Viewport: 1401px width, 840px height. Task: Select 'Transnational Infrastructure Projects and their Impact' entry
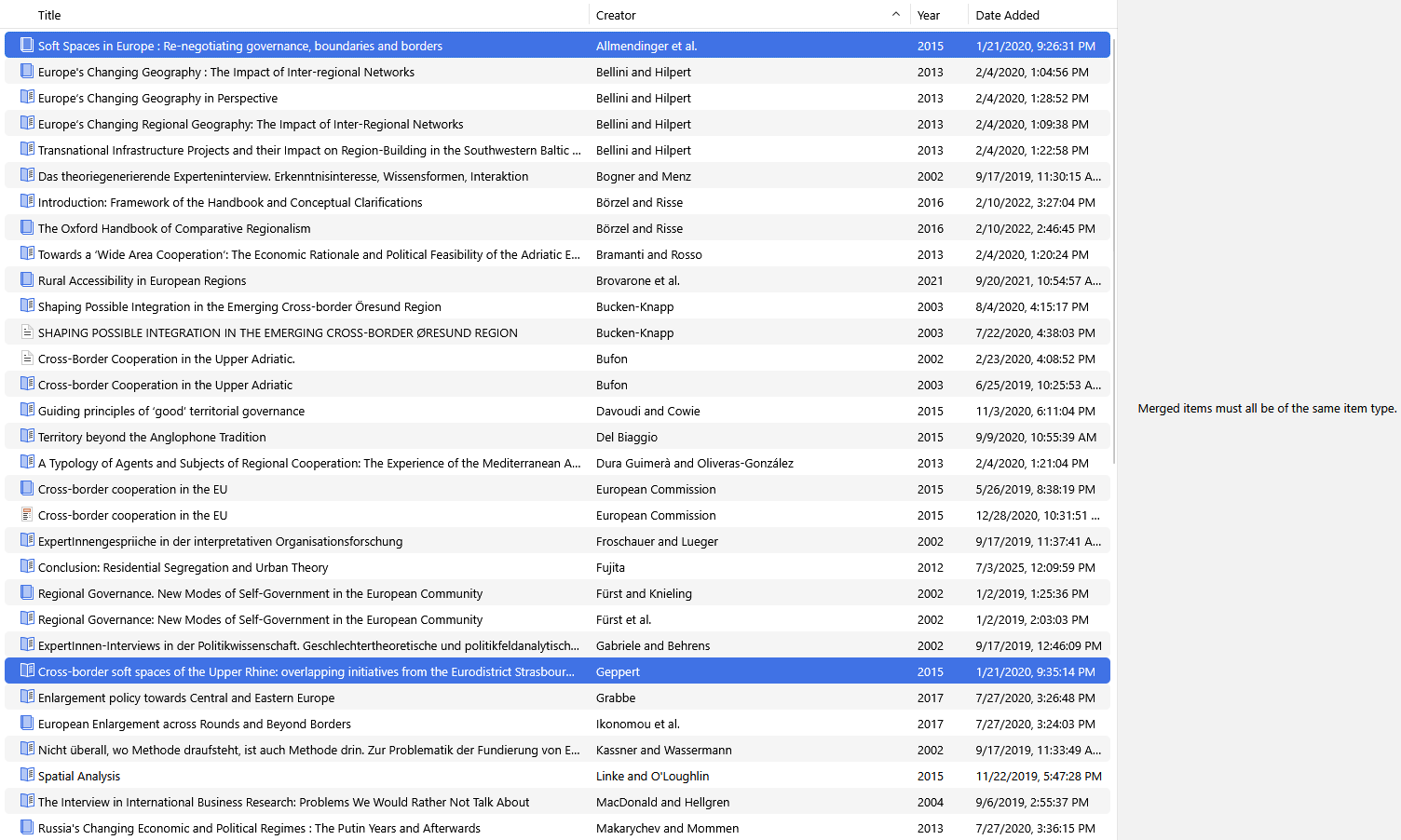557,150
